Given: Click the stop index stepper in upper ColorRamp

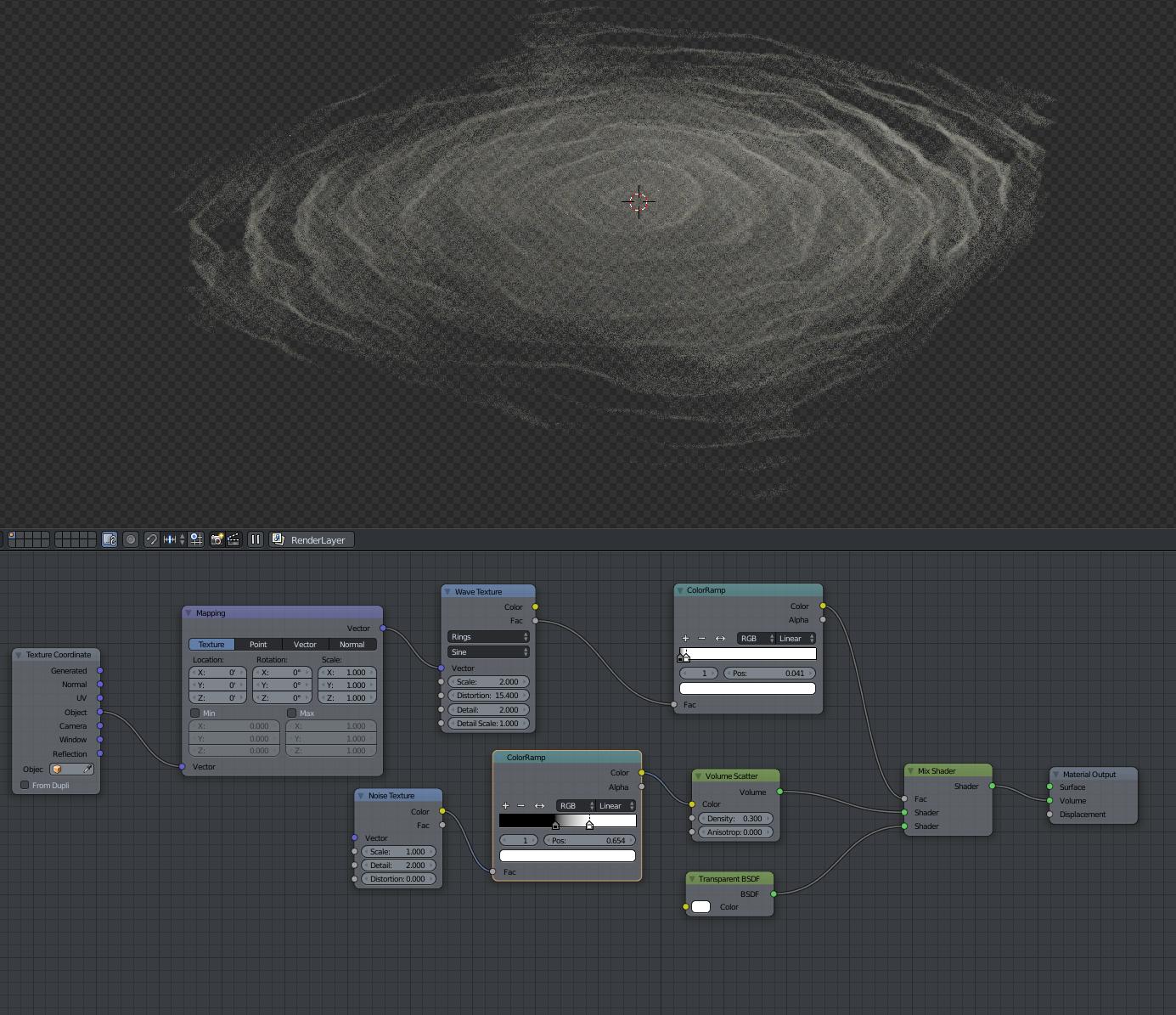Looking at the screenshot, I should pyautogui.click(x=699, y=674).
